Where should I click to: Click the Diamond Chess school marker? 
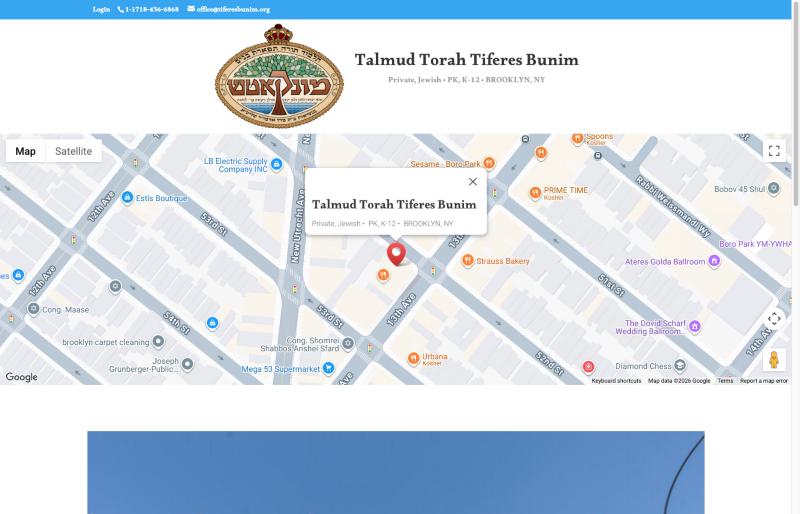pyautogui.click(x=680, y=365)
